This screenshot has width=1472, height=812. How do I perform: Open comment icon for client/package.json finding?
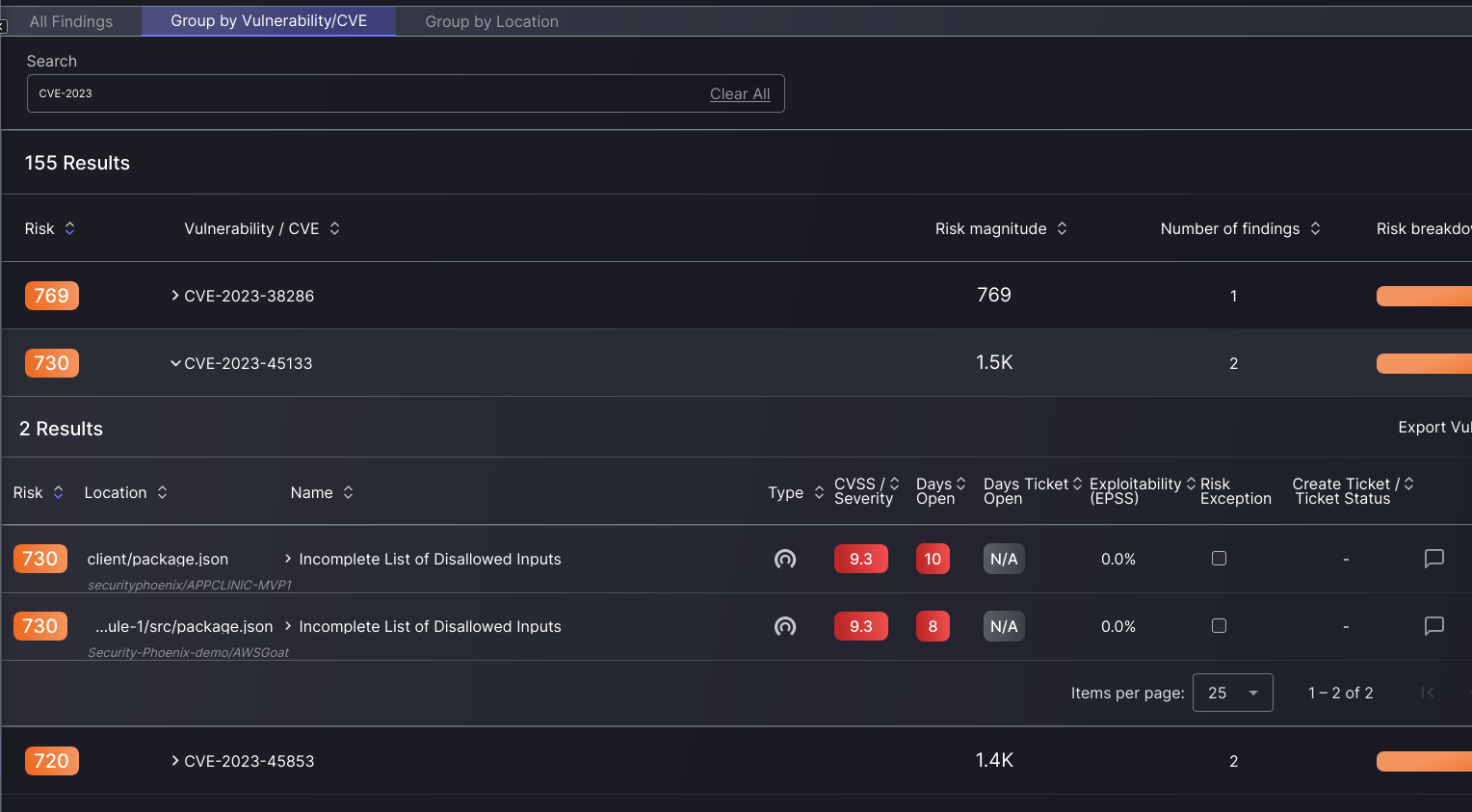[1433, 559]
